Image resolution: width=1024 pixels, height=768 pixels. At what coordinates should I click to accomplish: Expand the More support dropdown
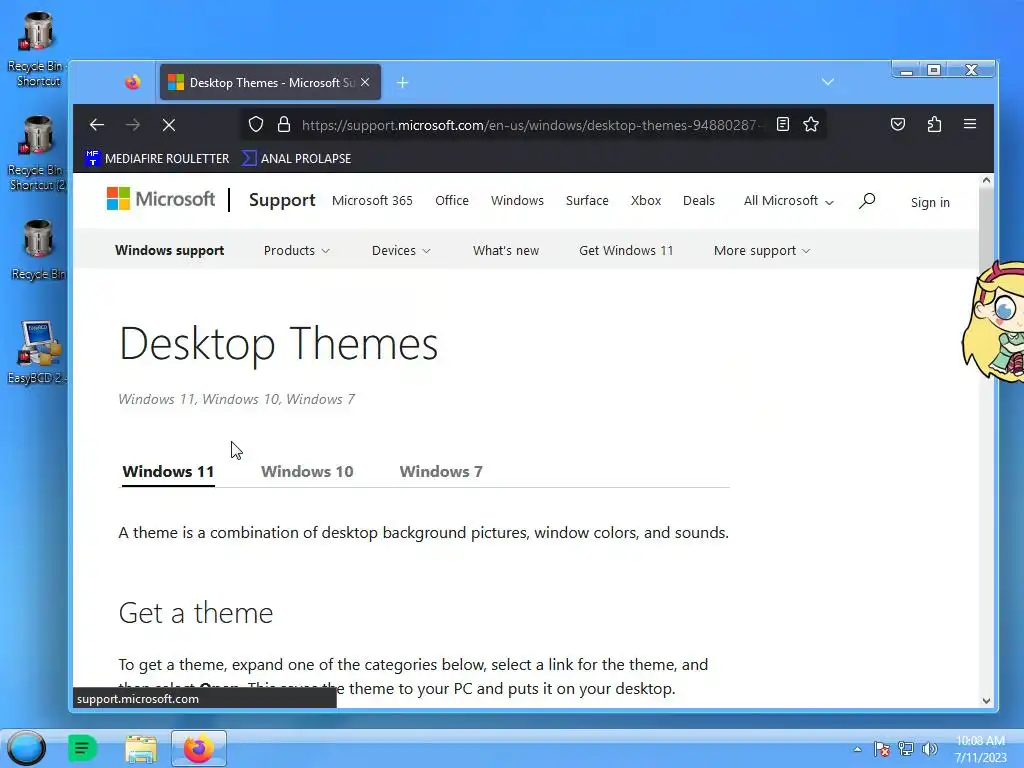762,251
